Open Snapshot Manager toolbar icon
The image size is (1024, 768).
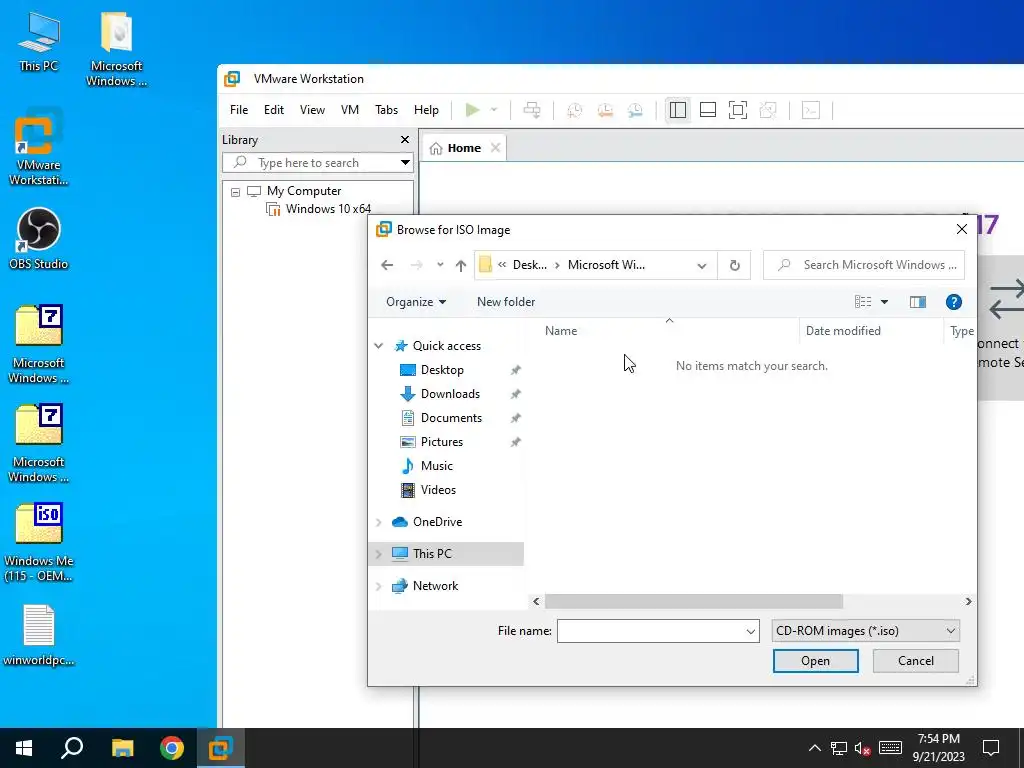(x=635, y=110)
